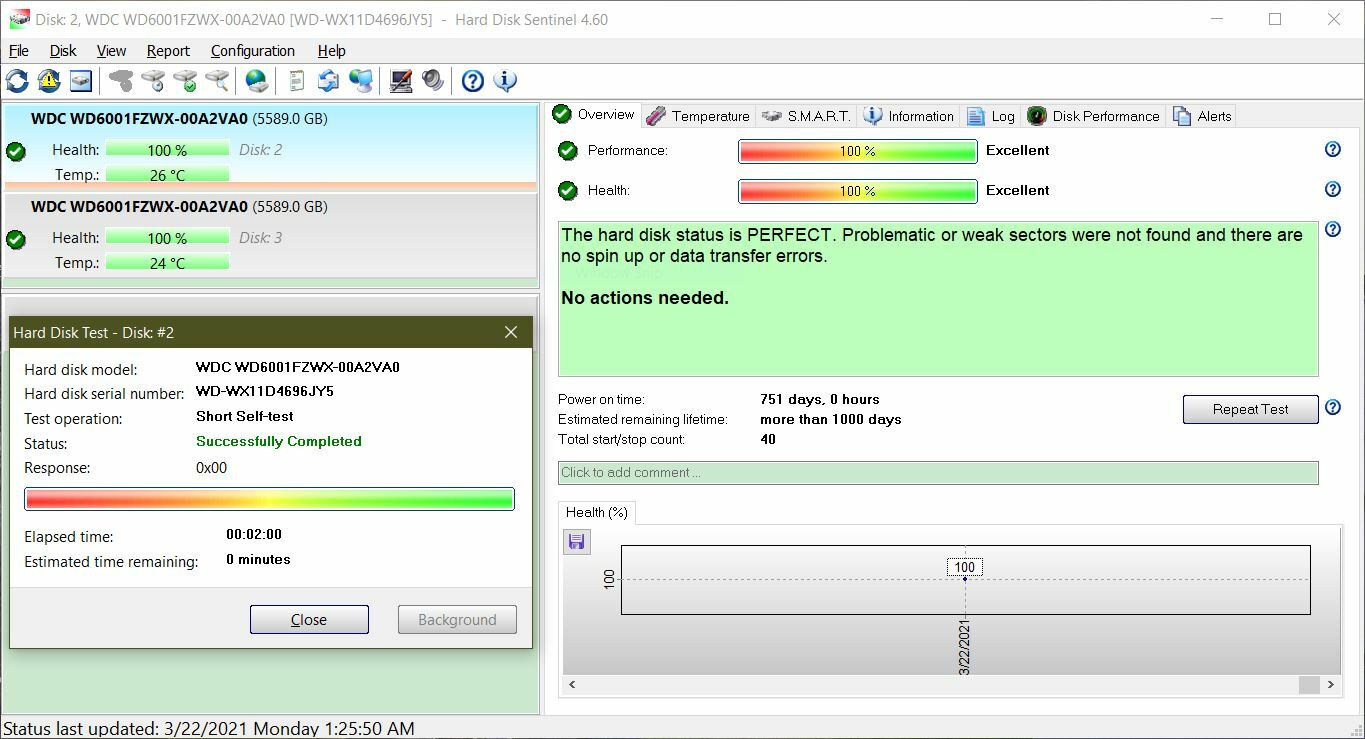The image size is (1365, 739).
Task: Open the View menu
Action: pyautogui.click(x=111, y=51)
